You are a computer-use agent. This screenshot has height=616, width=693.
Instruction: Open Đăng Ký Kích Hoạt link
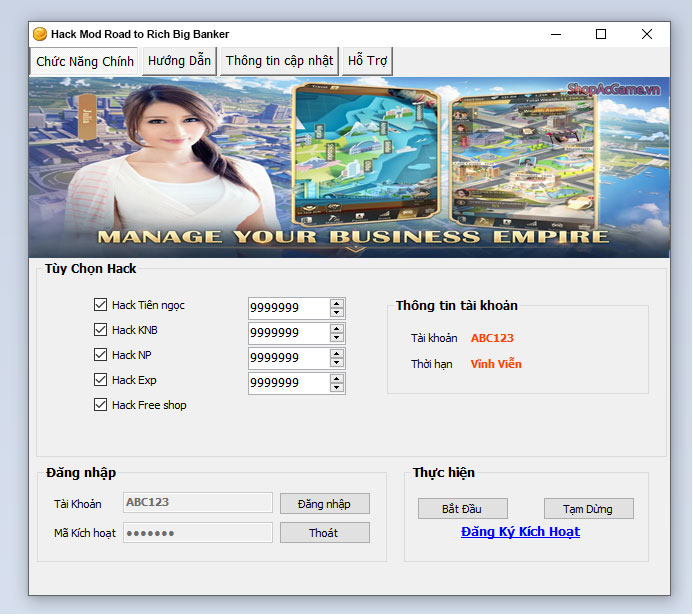coord(520,532)
